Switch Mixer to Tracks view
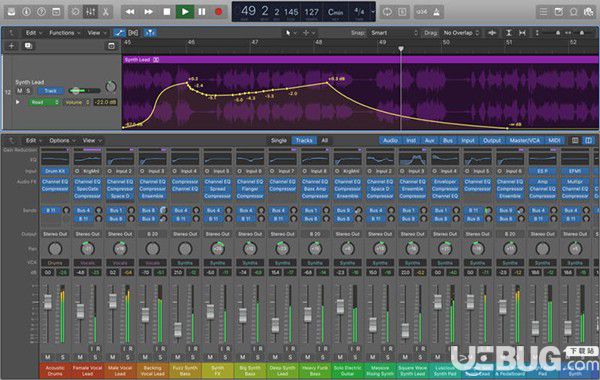This screenshot has height=380, width=600. point(304,140)
